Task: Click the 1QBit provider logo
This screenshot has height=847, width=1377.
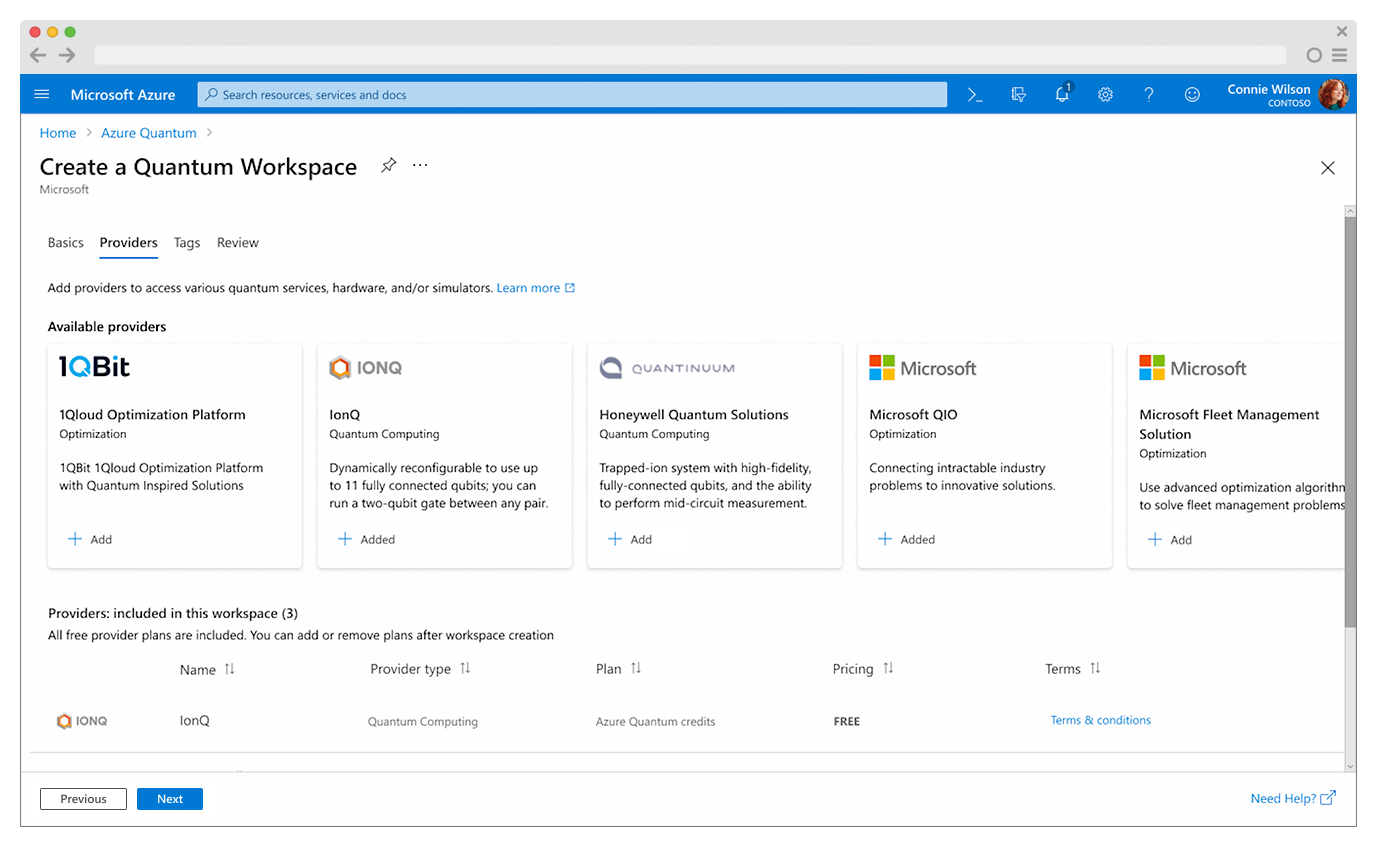Action: (x=94, y=367)
